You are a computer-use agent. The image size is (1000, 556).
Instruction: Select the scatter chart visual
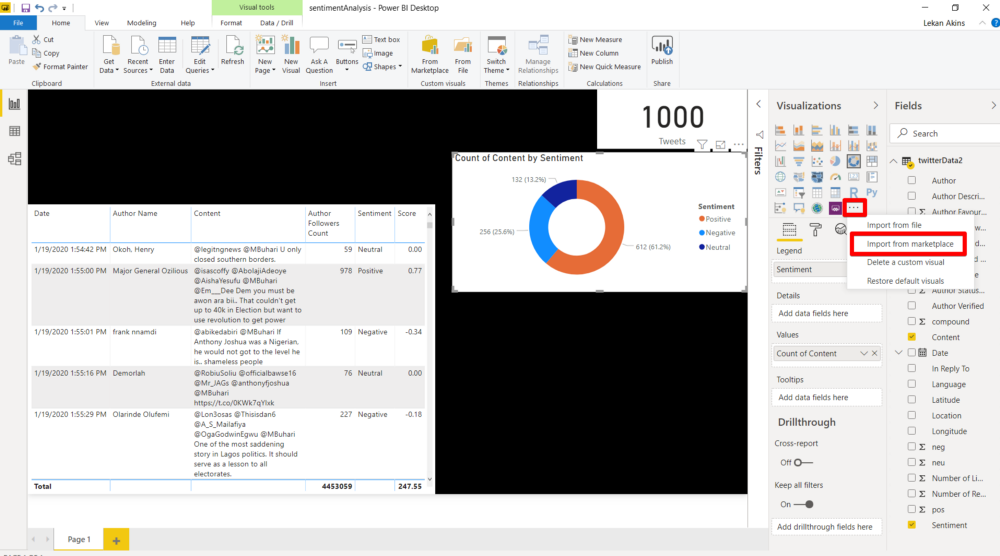click(x=817, y=161)
